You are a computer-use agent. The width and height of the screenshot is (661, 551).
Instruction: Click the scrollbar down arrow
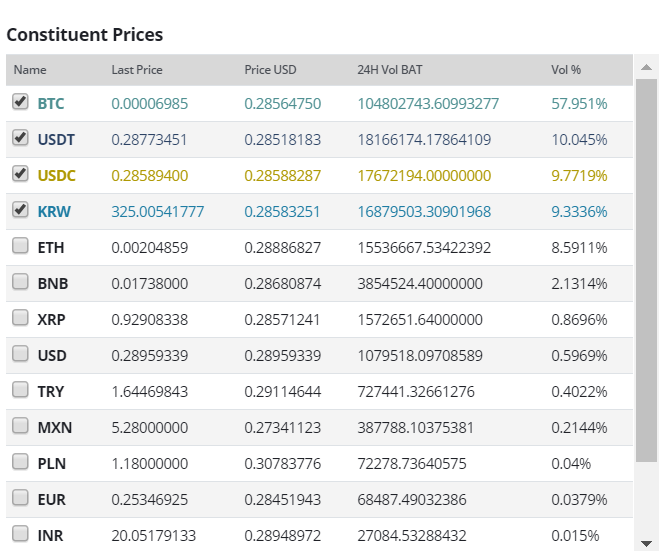646,543
